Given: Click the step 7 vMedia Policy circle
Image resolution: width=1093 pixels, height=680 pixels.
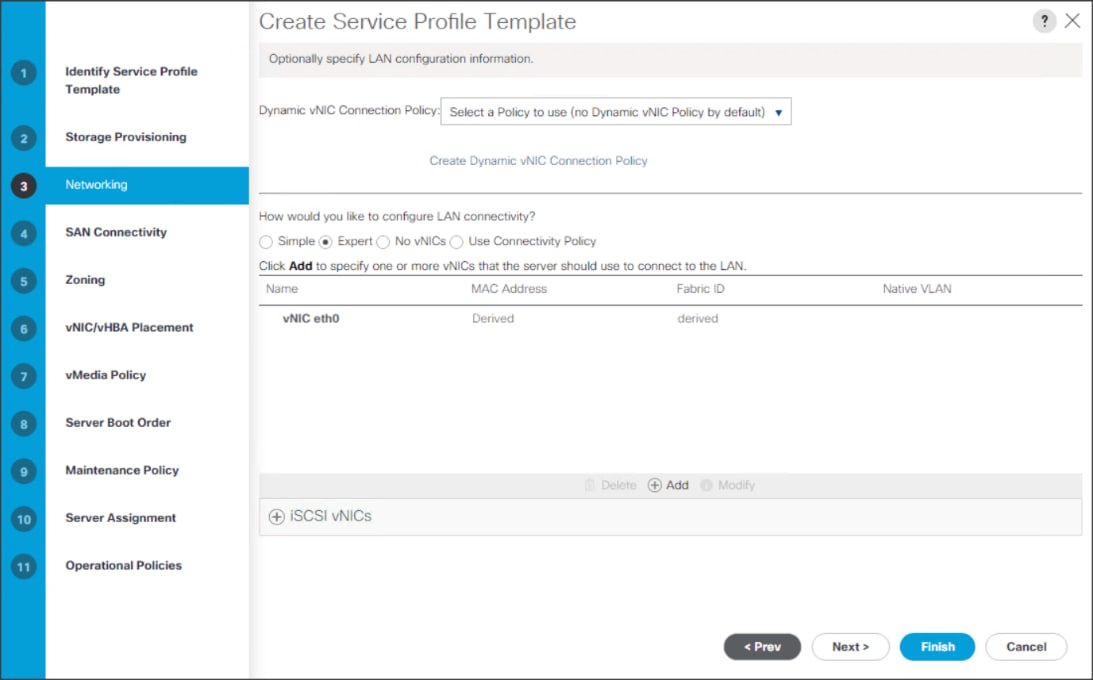Looking at the screenshot, I should (23, 375).
